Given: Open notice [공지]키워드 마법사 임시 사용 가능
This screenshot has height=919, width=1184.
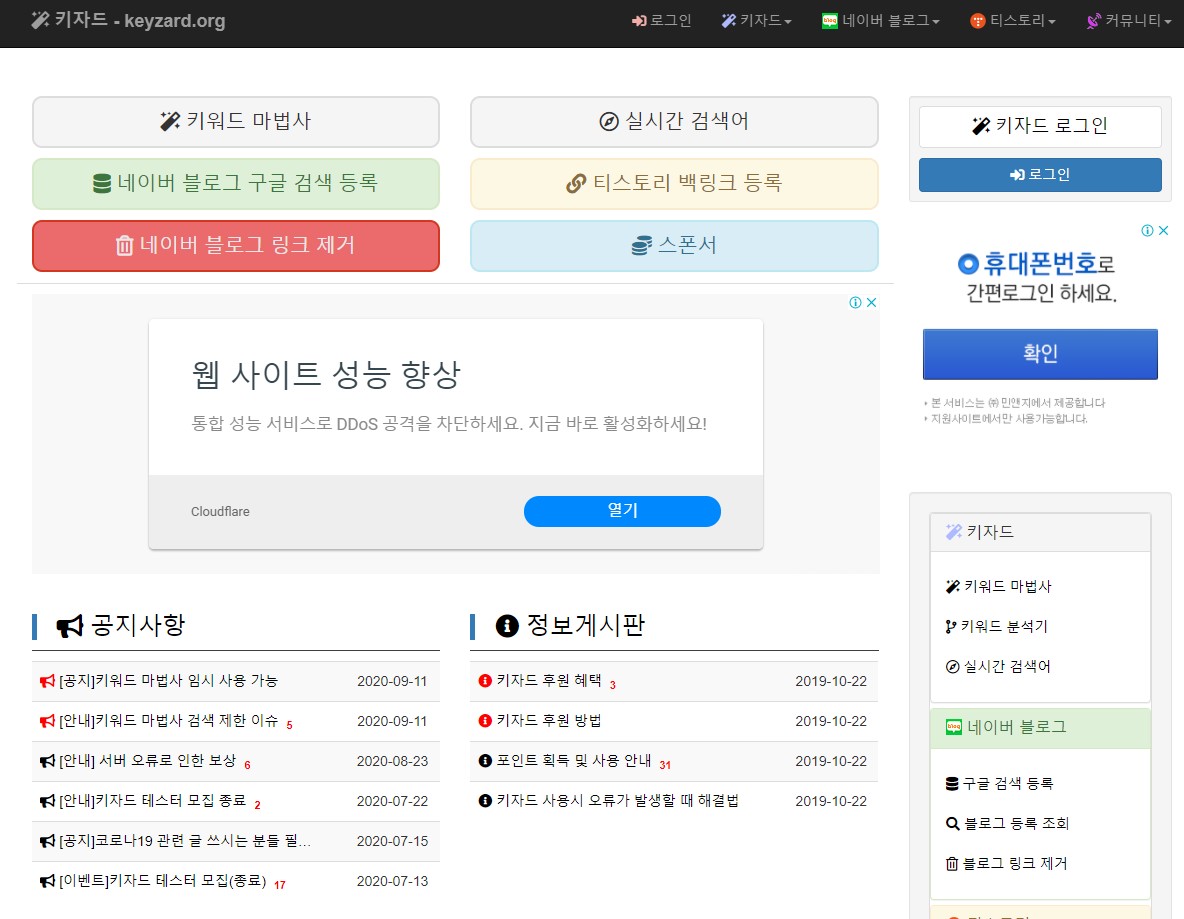Looking at the screenshot, I should tap(168, 680).
